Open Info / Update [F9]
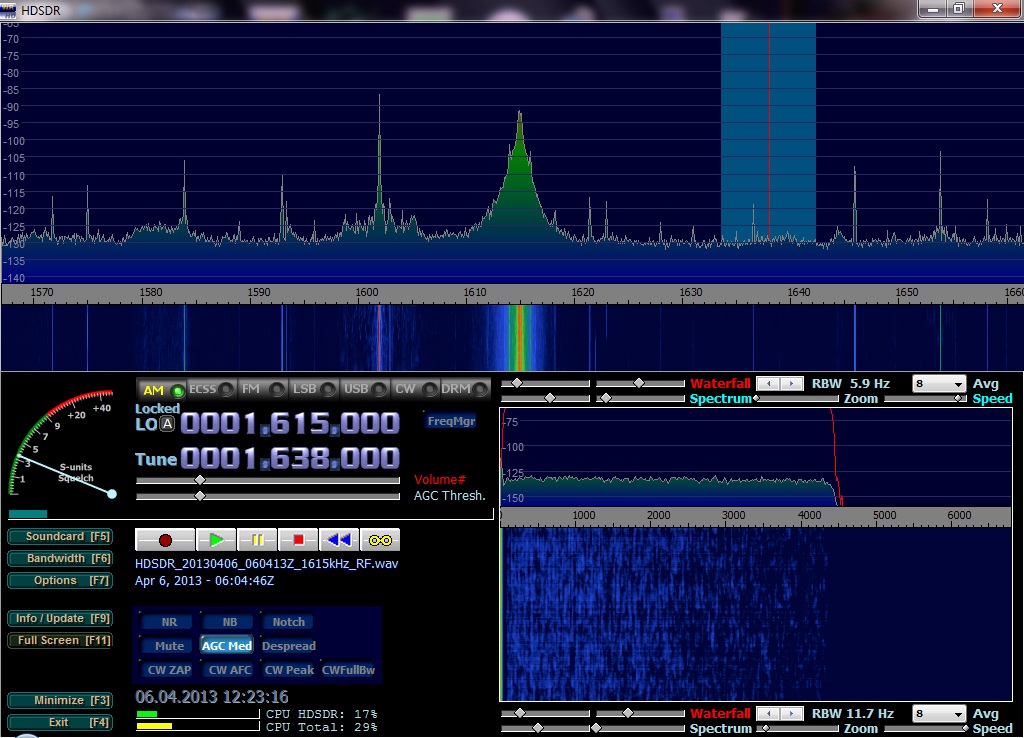 click(x=60, y=618)
